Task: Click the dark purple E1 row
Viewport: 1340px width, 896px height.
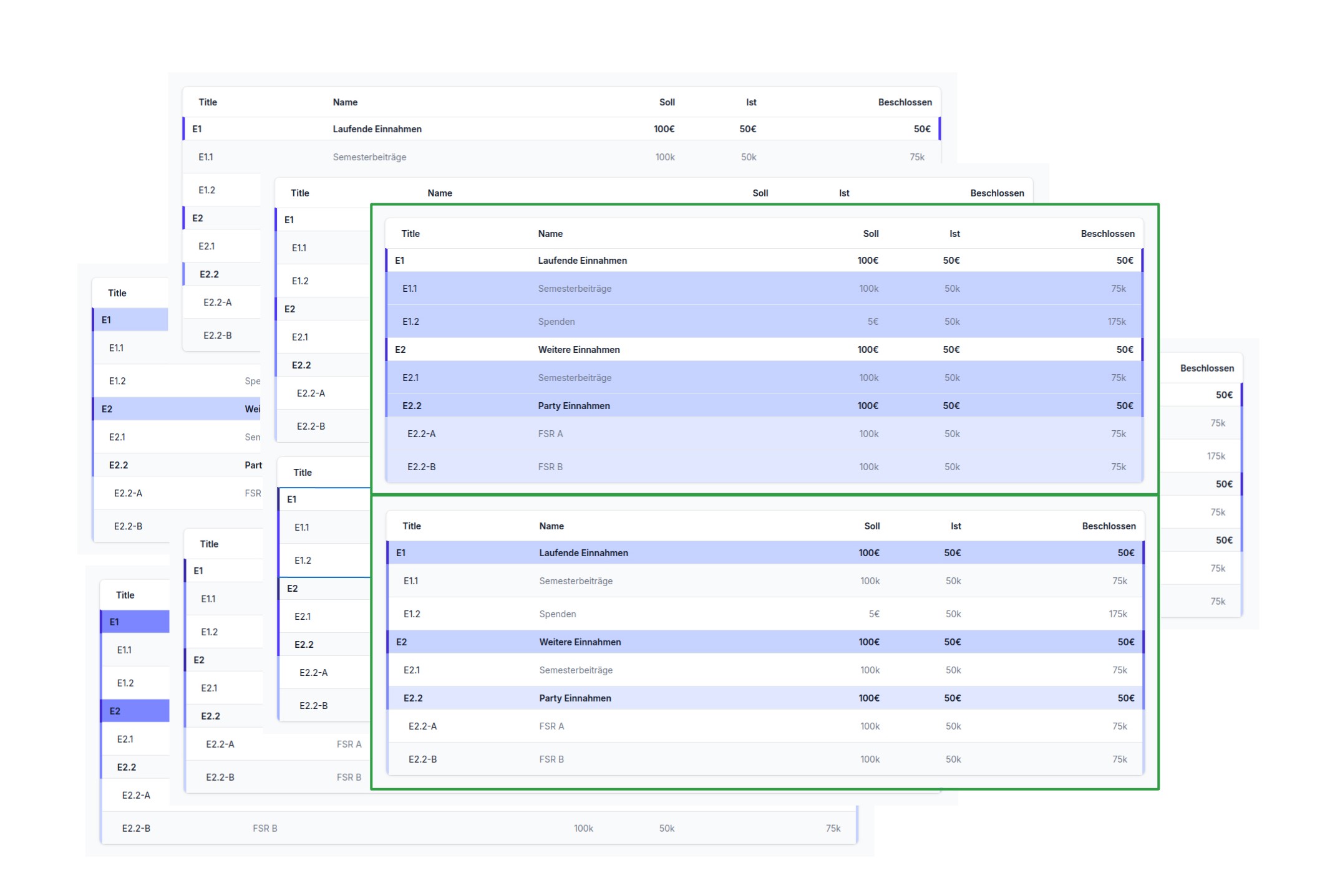Action: click(134, 622)
